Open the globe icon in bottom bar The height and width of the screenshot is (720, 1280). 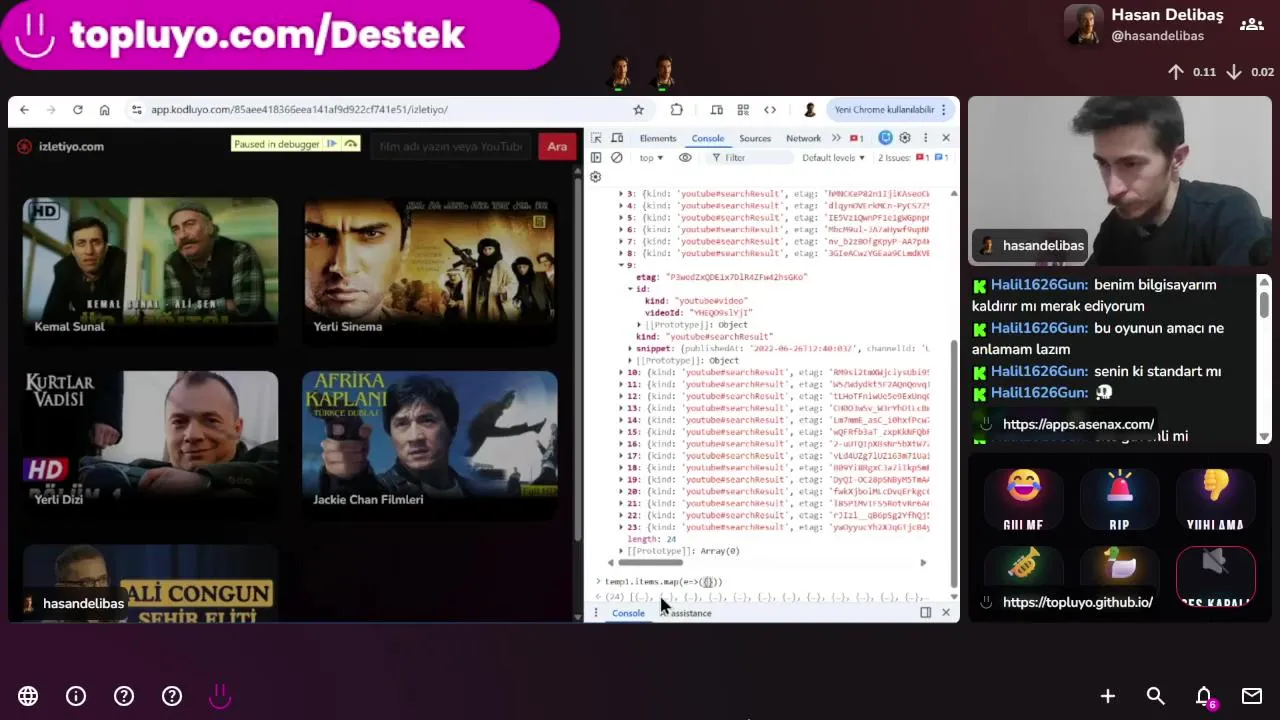tap(28, 696)
